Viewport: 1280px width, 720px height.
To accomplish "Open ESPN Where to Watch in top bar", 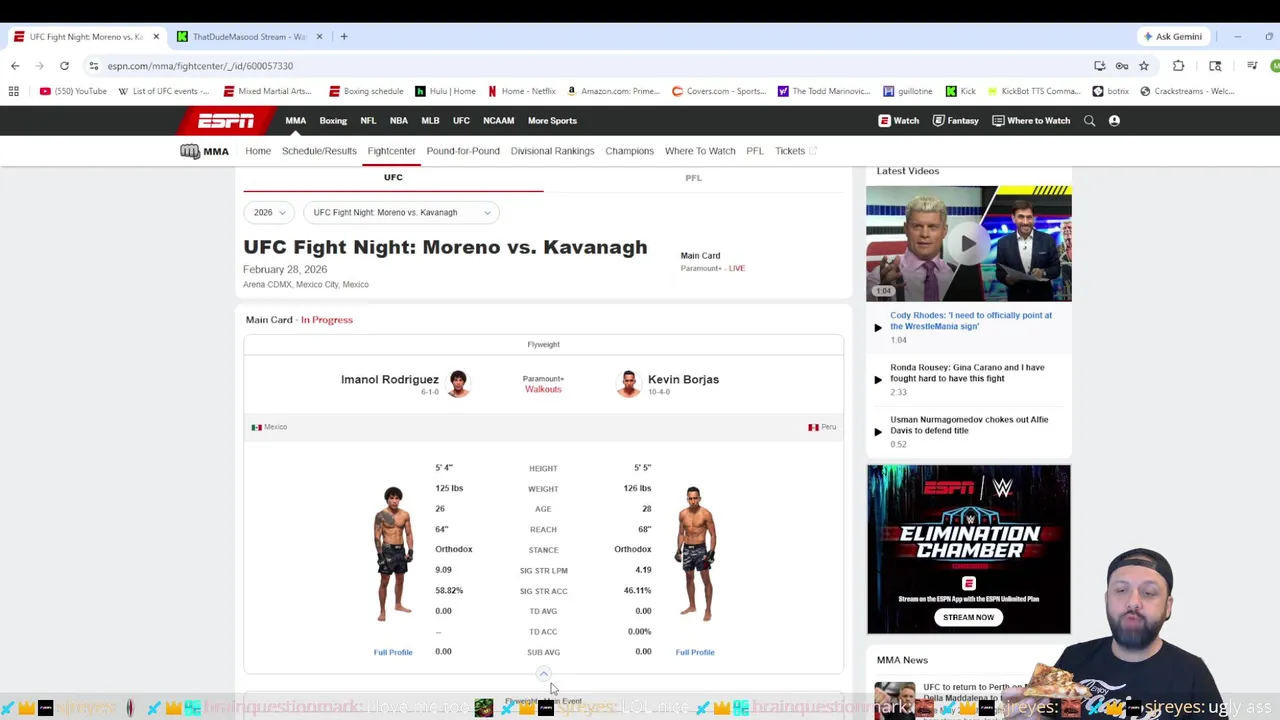I will tap(1031, 121).
